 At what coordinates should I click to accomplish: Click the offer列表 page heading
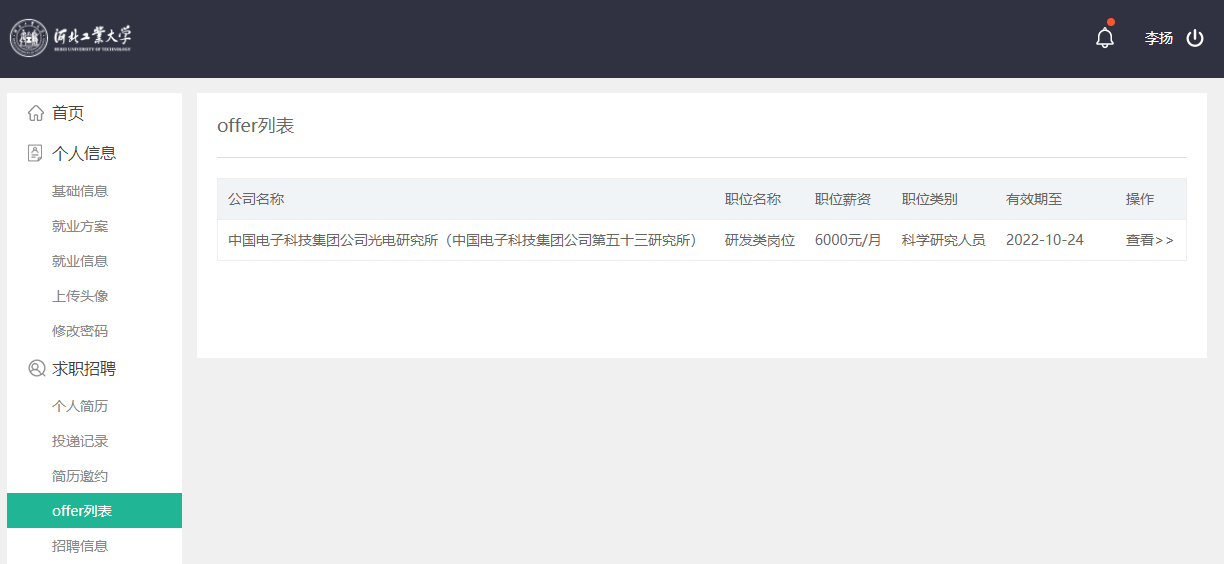pos(256,126)
